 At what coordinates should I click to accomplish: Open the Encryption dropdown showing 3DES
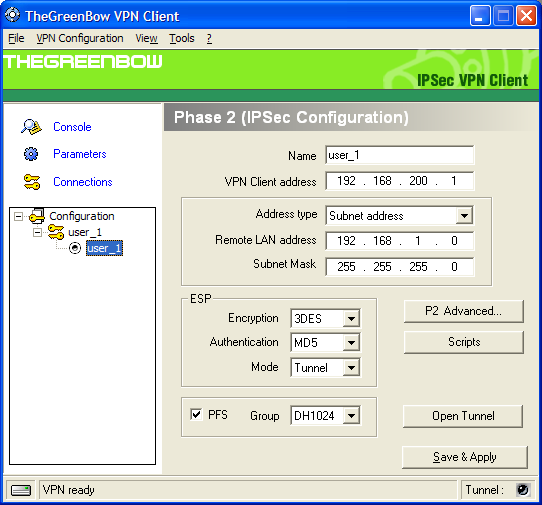point(351,318)
